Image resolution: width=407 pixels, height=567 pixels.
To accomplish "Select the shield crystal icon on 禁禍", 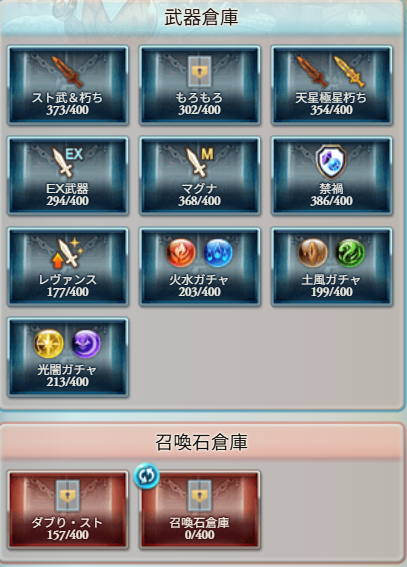I will coord(331,162).
